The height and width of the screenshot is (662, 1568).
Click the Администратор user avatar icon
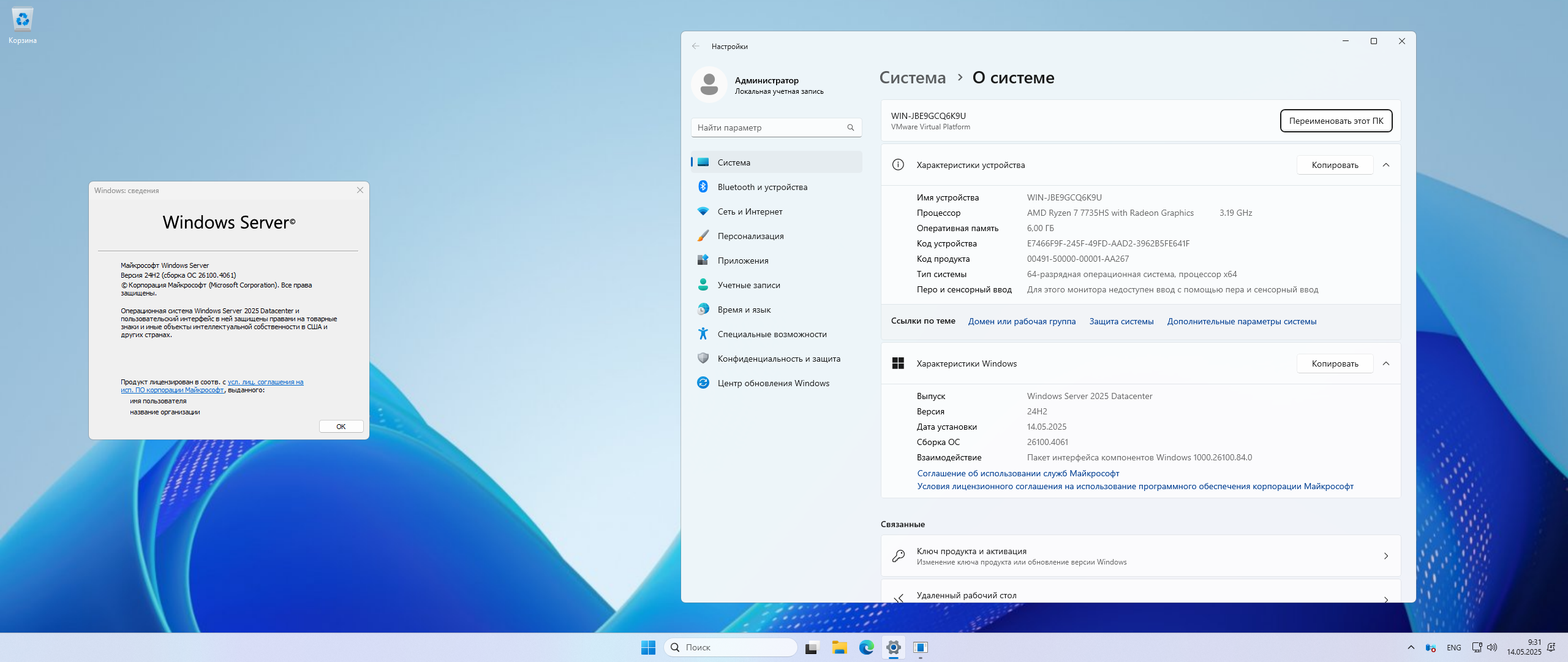709,85
